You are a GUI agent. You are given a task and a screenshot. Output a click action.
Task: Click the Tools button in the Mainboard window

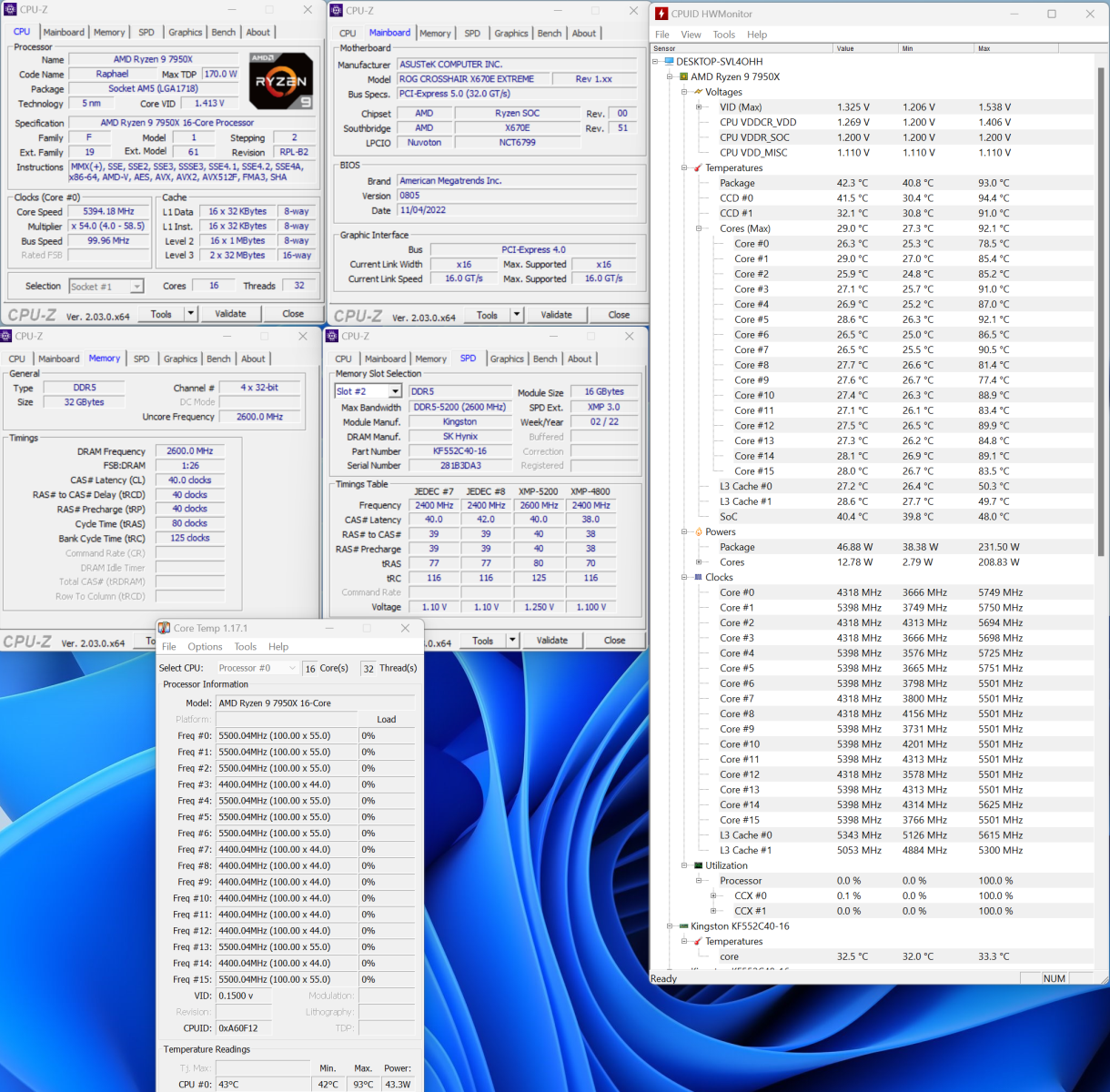click(487, 315)
